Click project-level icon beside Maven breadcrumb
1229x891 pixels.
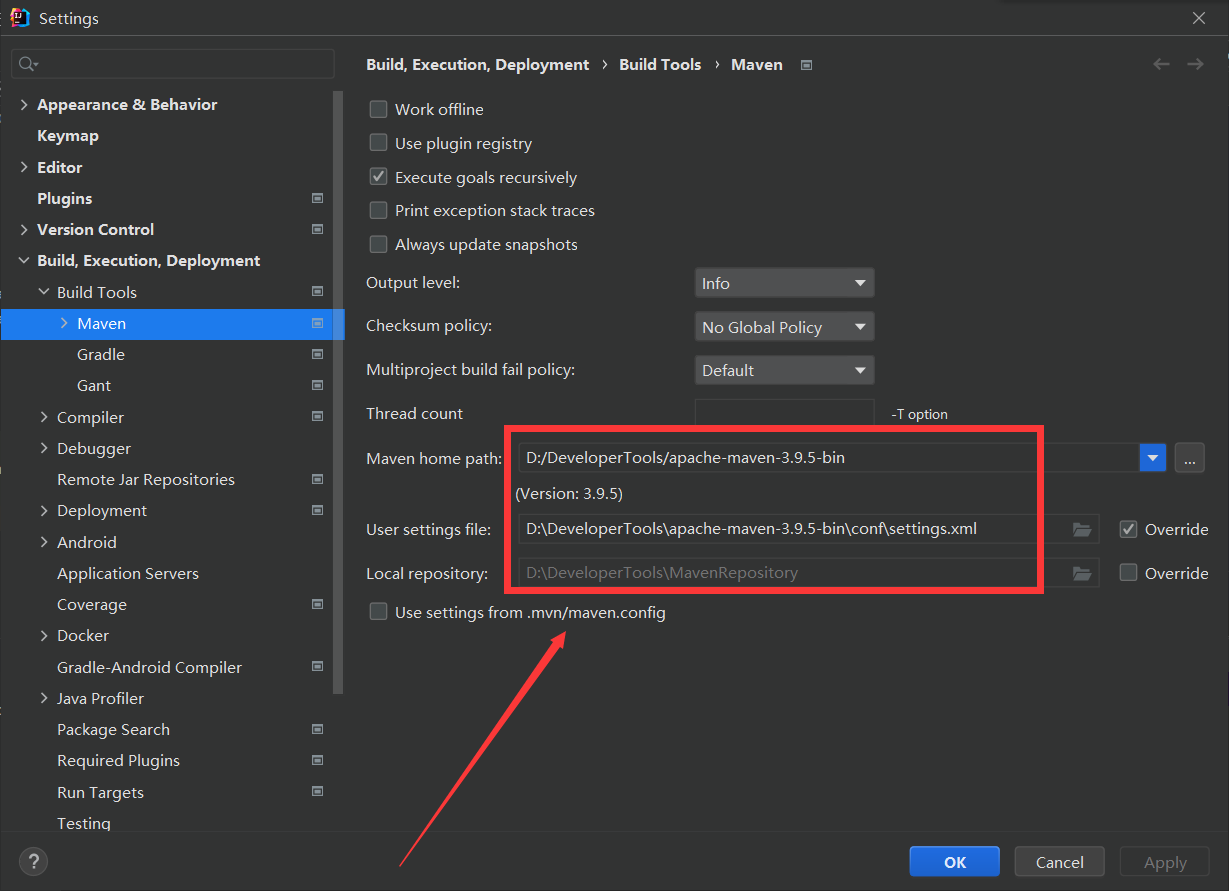pyautogui.click(x=806, y=65)
